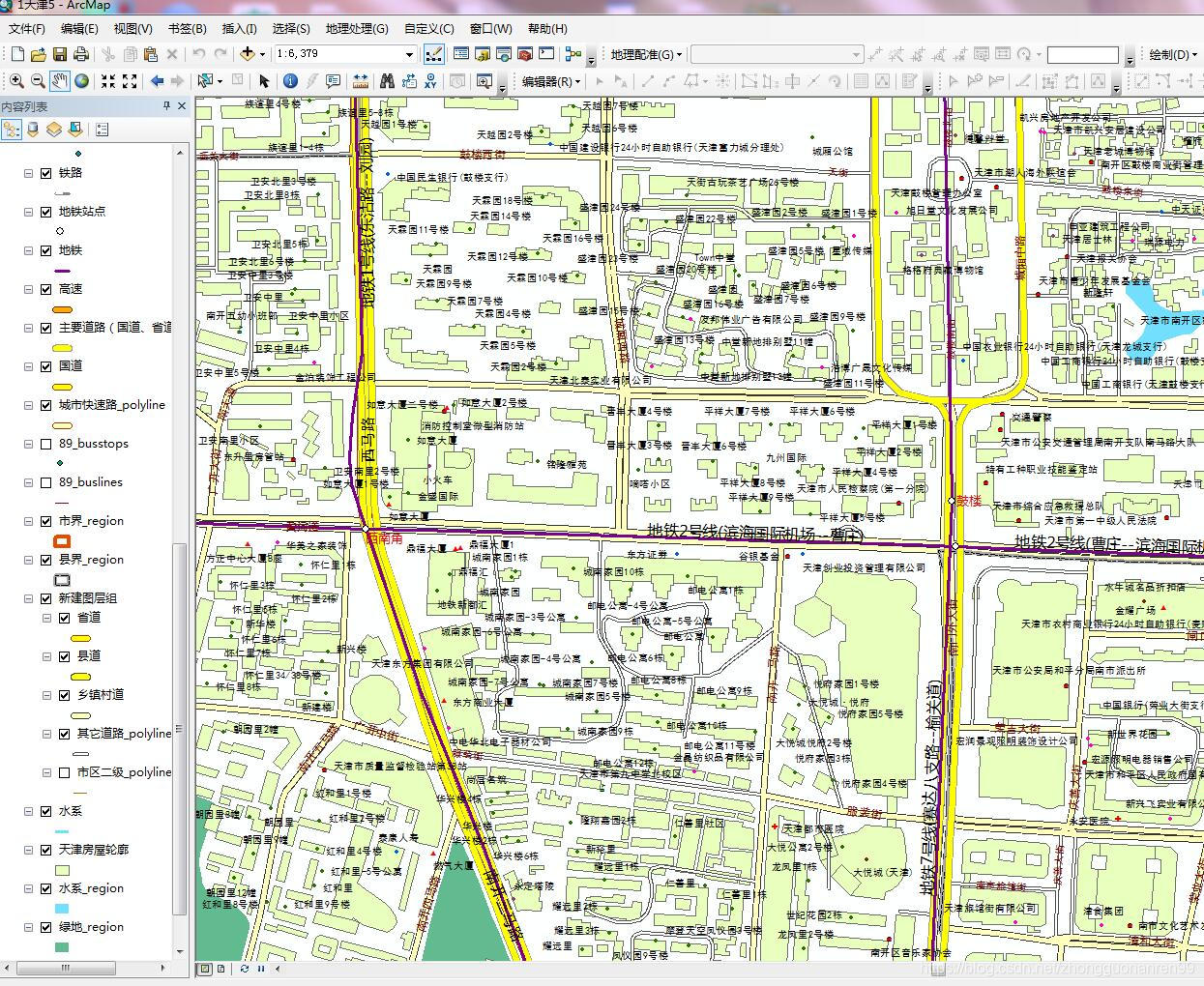Click the Fixed Zoom Out icon
Screen dimensions: 1204x986
pos(130,81)
